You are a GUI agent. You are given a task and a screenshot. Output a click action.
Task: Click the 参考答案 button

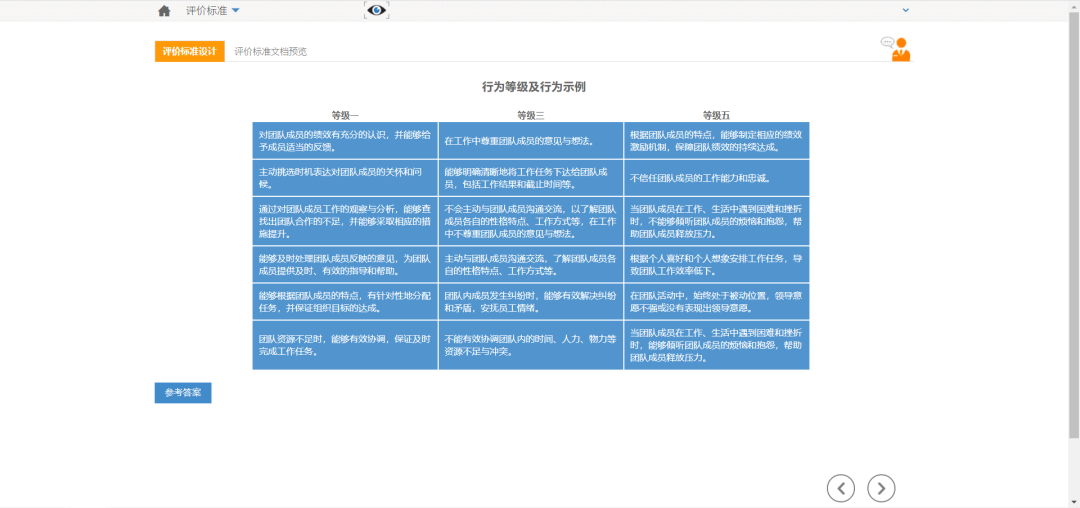183,393
